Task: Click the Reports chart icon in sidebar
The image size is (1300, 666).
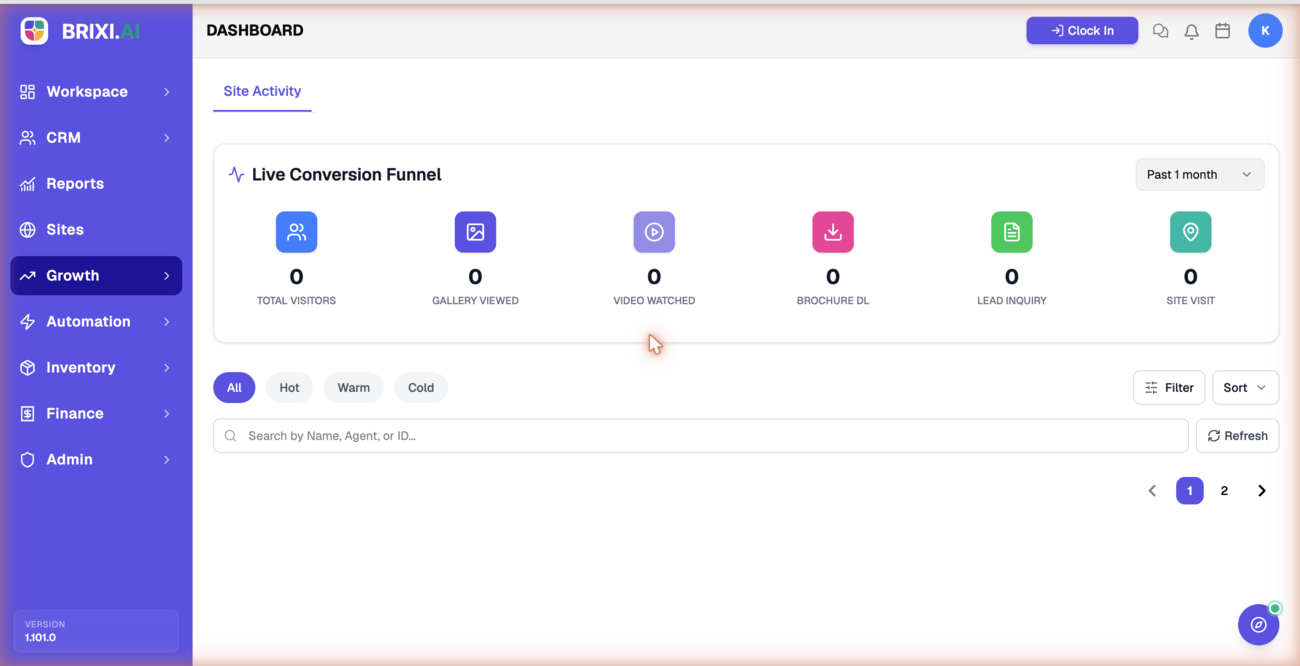Action: [x=27, y=184]
